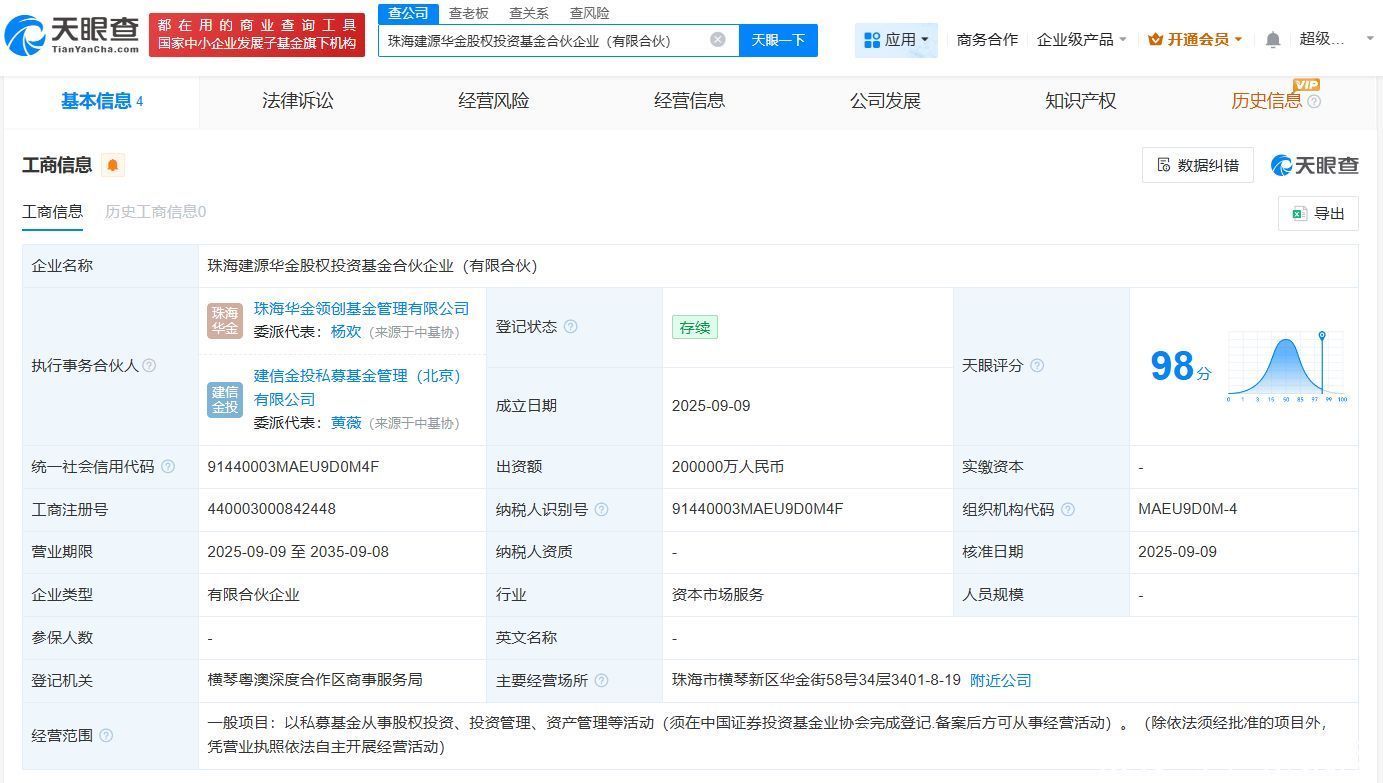Click help icon next to 天眼评分

(x=1037, y=366)
